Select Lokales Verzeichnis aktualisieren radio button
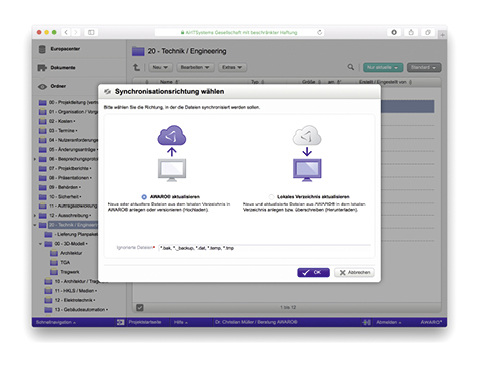The image size is (479, 375). pyautogui.click(x=271, y=197)
